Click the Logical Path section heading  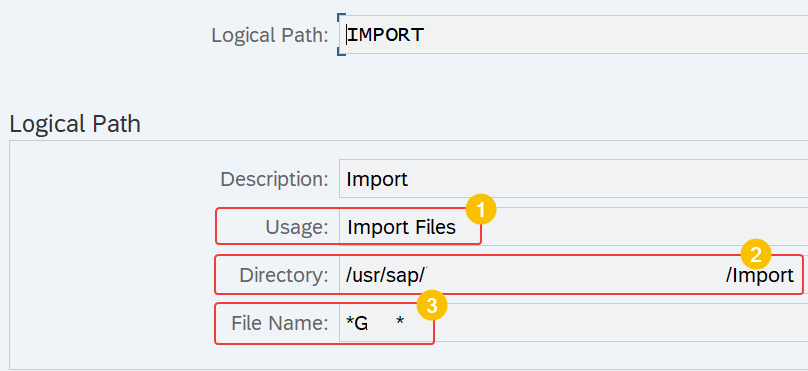[x=75, y=124]
